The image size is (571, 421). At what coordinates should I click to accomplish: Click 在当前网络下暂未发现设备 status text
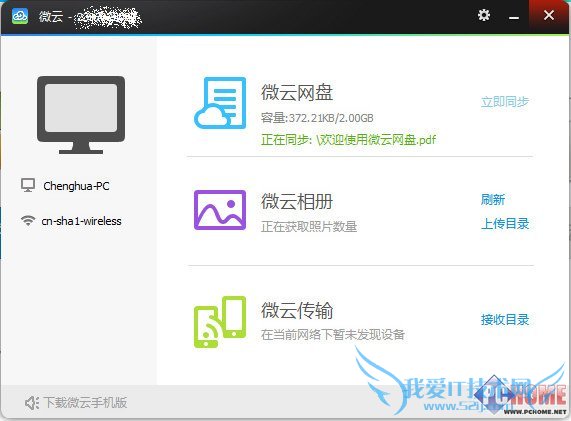click(332, 334)
